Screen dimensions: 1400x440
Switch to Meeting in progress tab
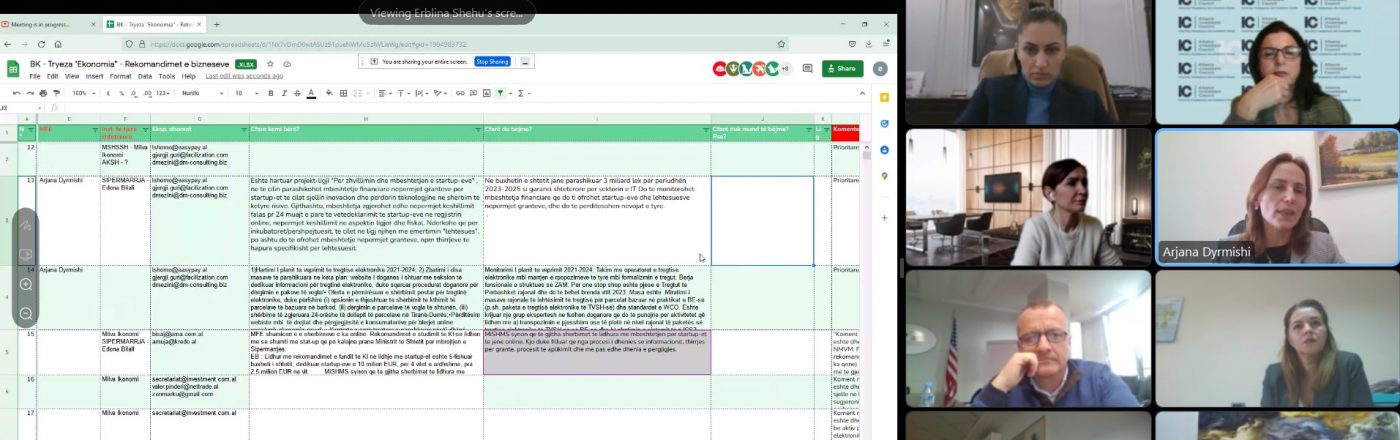[50, 24]
